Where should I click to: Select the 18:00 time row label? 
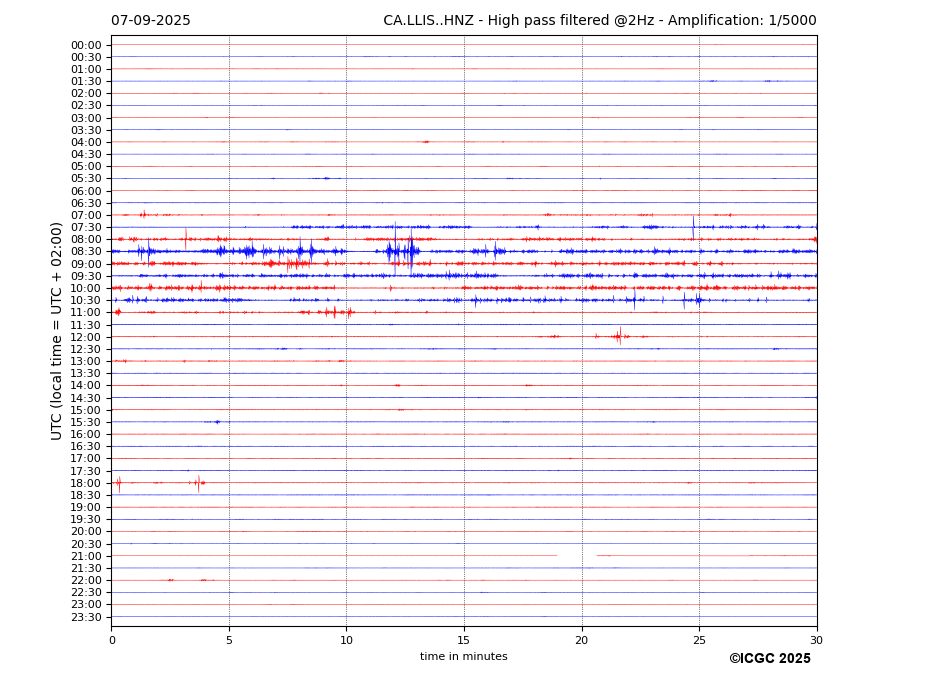tap(86, 483)
